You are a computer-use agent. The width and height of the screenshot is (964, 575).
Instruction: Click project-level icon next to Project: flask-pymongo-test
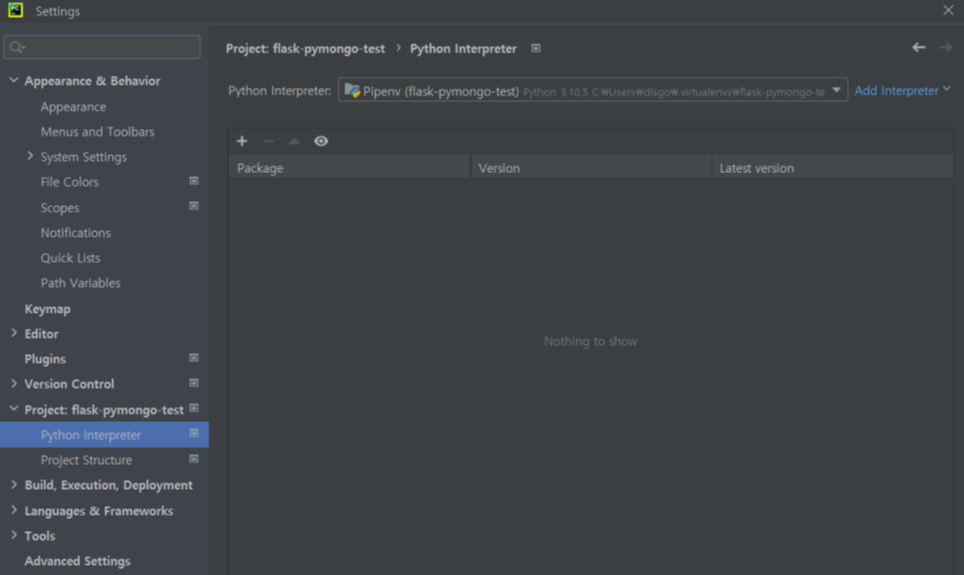tap(194, 408)
